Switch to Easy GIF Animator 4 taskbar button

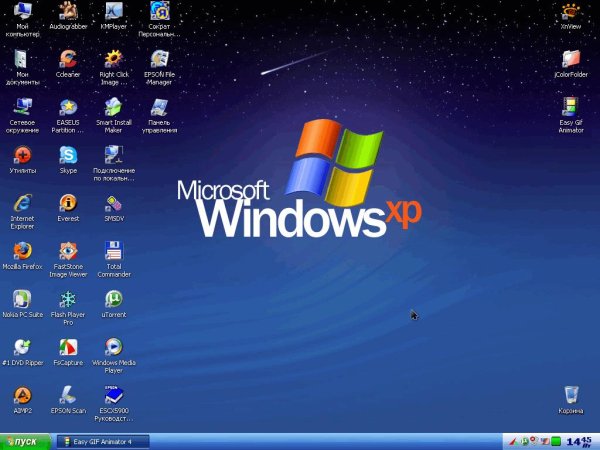(x=103, y=442)
